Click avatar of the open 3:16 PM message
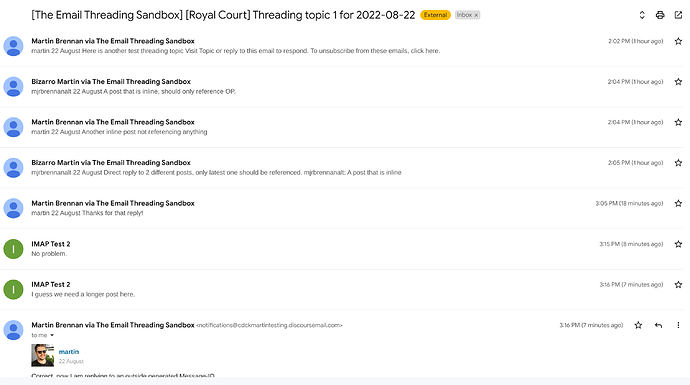 click(13, 330)
